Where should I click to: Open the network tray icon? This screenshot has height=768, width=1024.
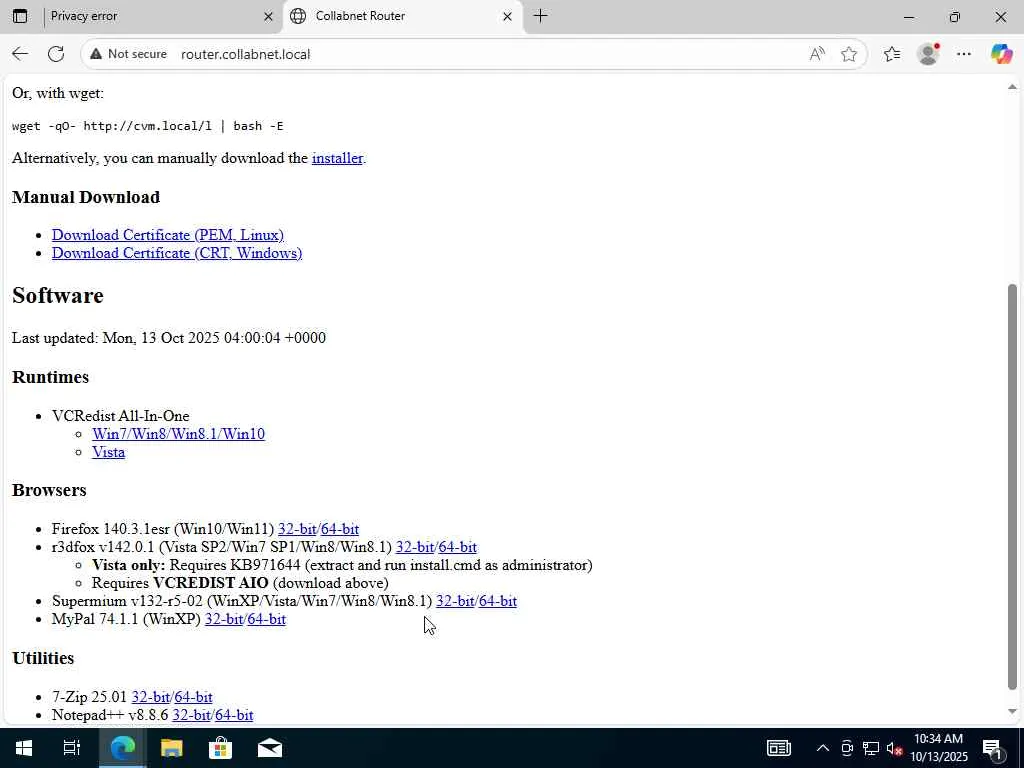871,748
